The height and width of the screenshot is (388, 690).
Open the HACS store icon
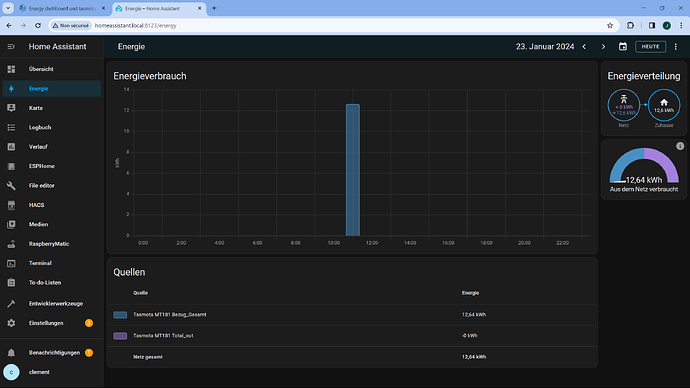click(x=11, y=205)
